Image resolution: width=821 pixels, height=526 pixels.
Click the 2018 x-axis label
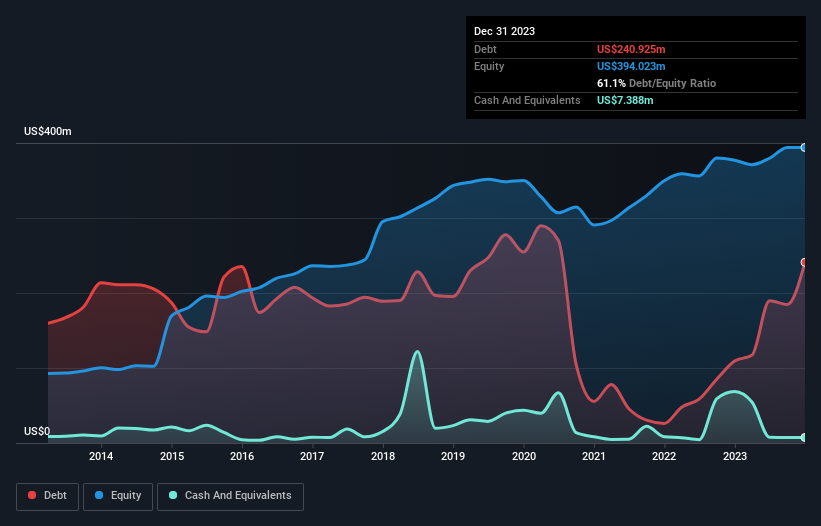click(x=383, y=456)
